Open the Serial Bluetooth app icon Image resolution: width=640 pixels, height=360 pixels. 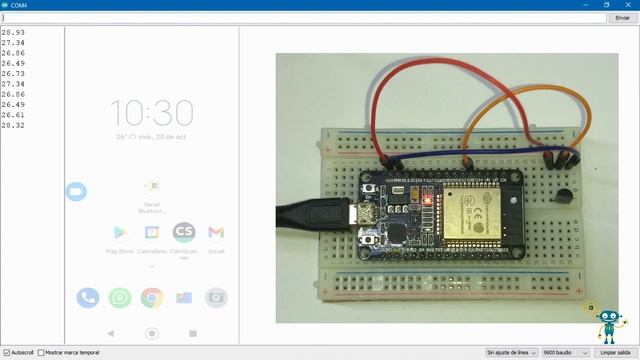[x=152, y=186]
